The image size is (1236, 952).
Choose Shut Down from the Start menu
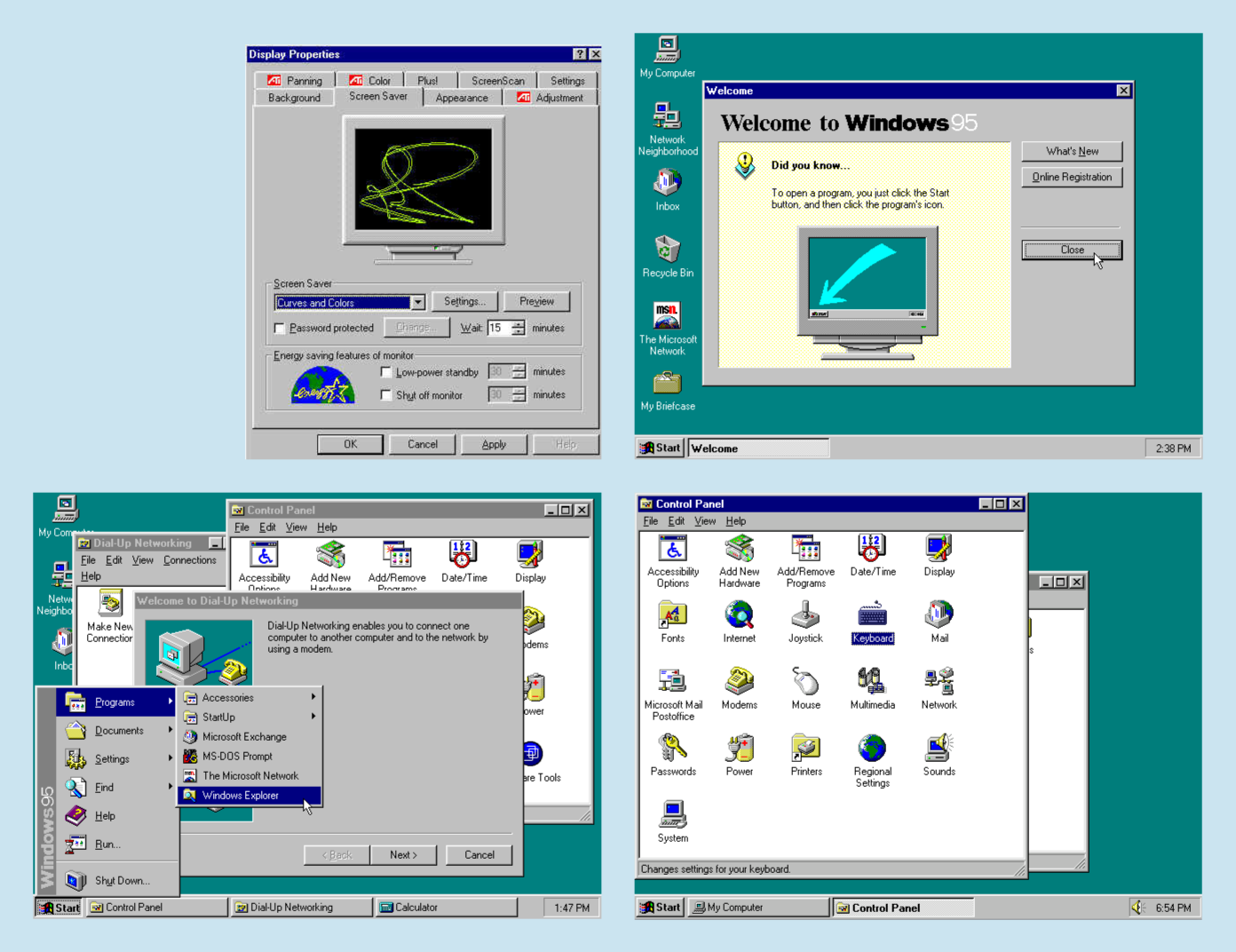pyautogui.click(x=116, y=880)
